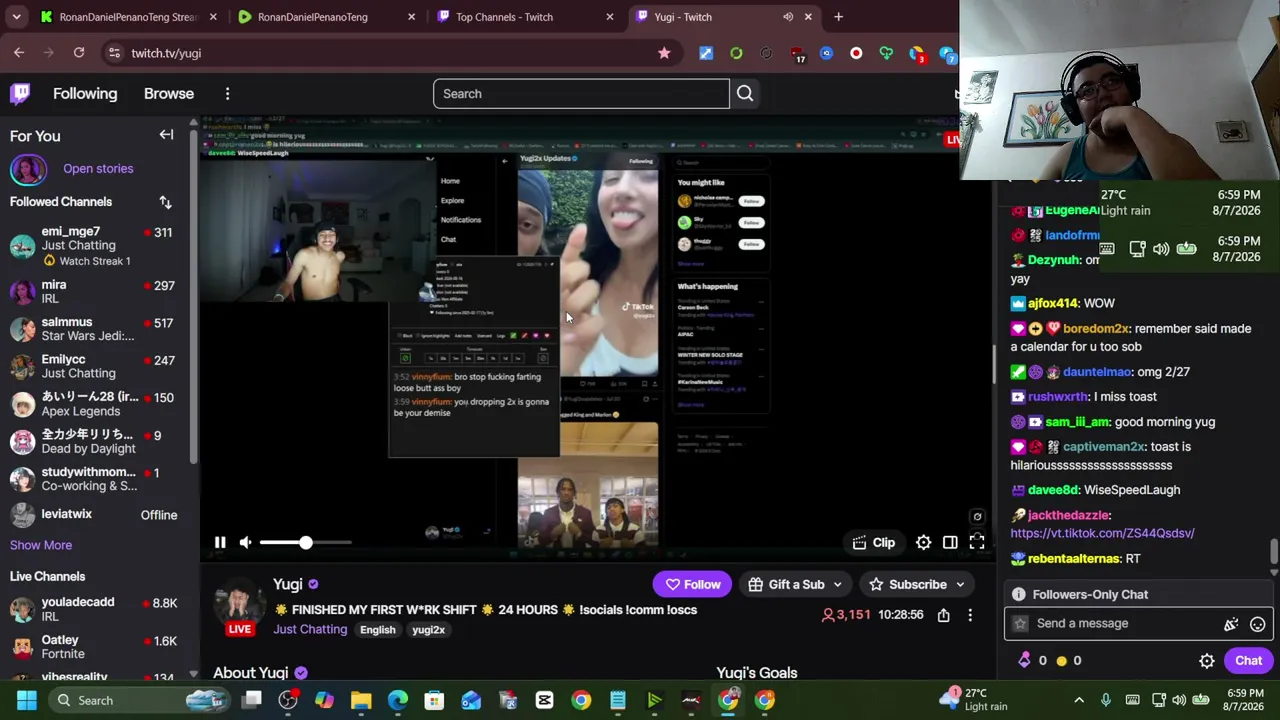1280x720 pixels.
Task: Collapse the For You sidebar
Action: point(166,135)
